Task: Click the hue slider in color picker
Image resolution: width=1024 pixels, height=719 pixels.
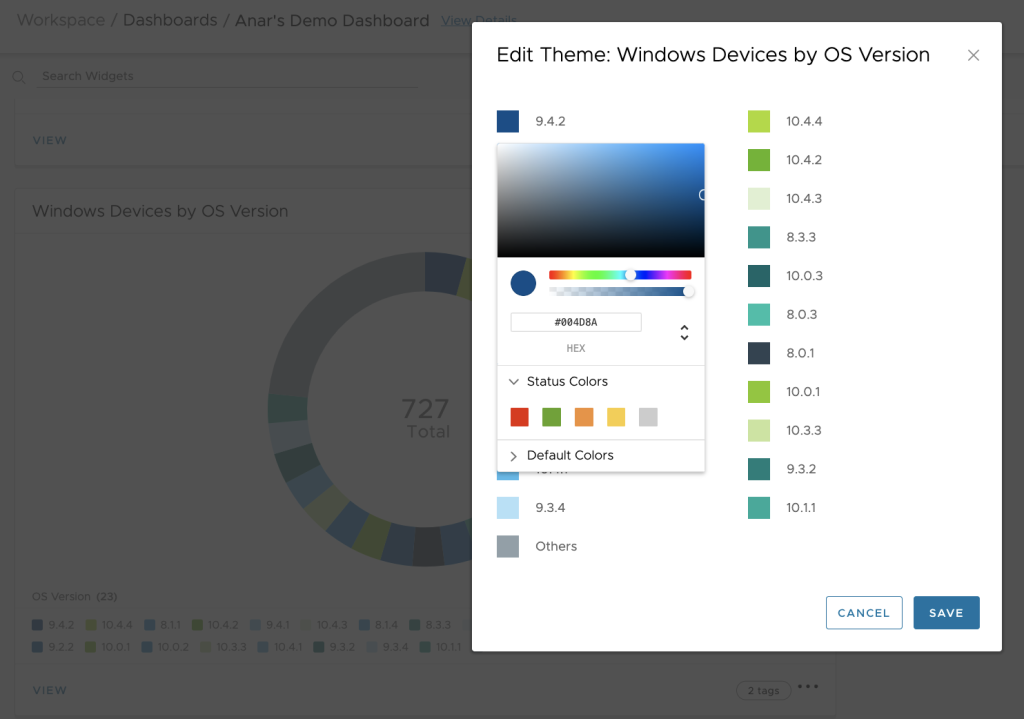Action: coord(620,275)
